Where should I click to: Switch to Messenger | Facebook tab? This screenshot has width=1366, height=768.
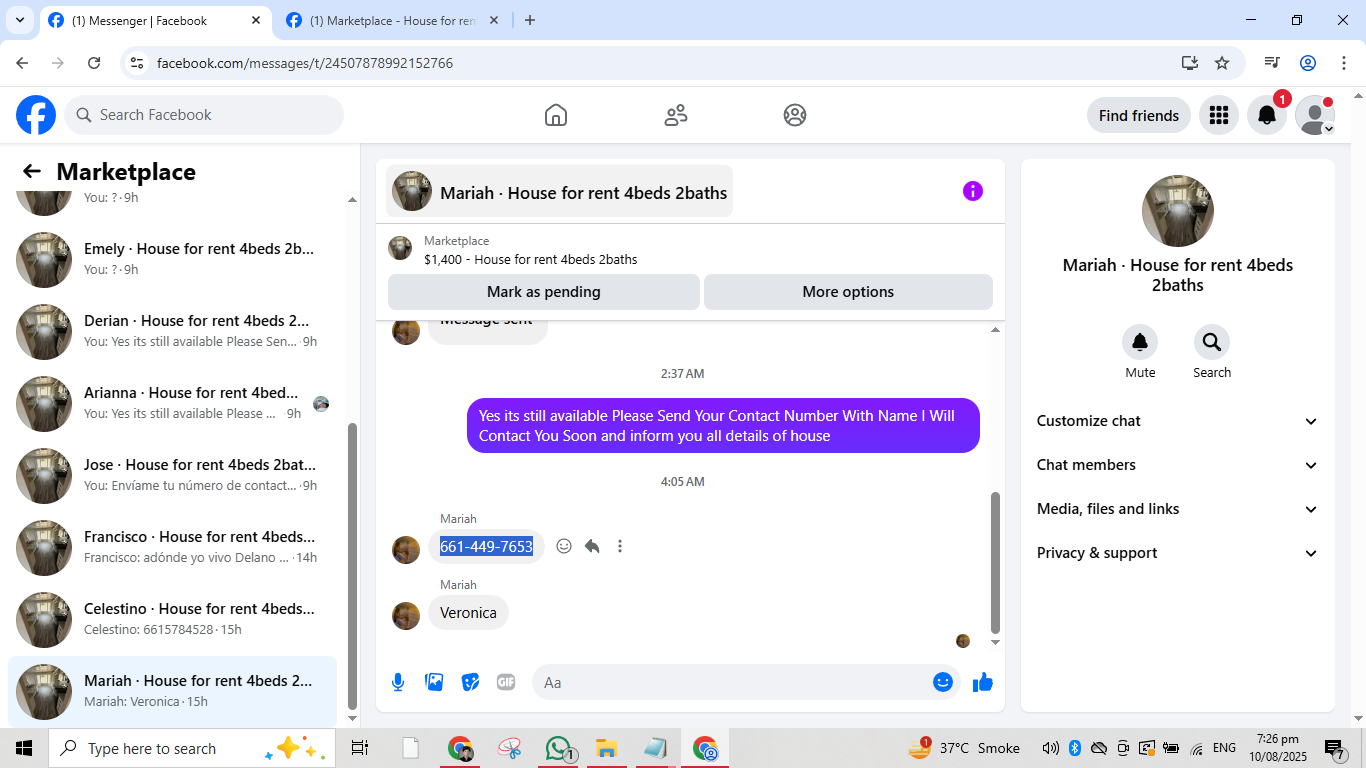[x=155, y=20]
